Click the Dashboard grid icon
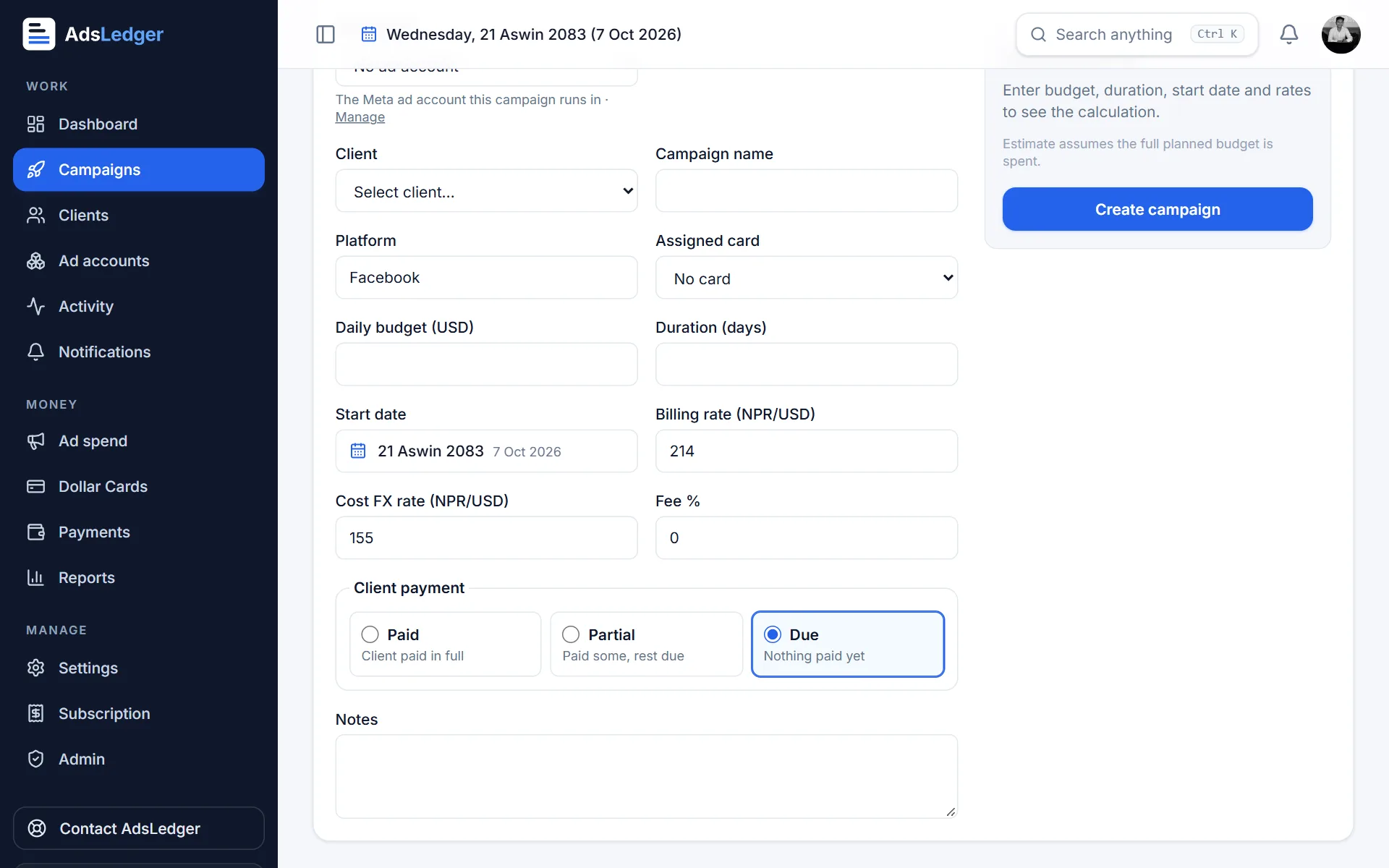 click(35, 124)
